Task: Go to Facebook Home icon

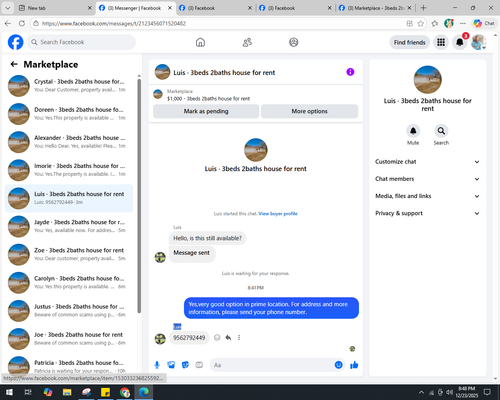Action: pos(200,42)
